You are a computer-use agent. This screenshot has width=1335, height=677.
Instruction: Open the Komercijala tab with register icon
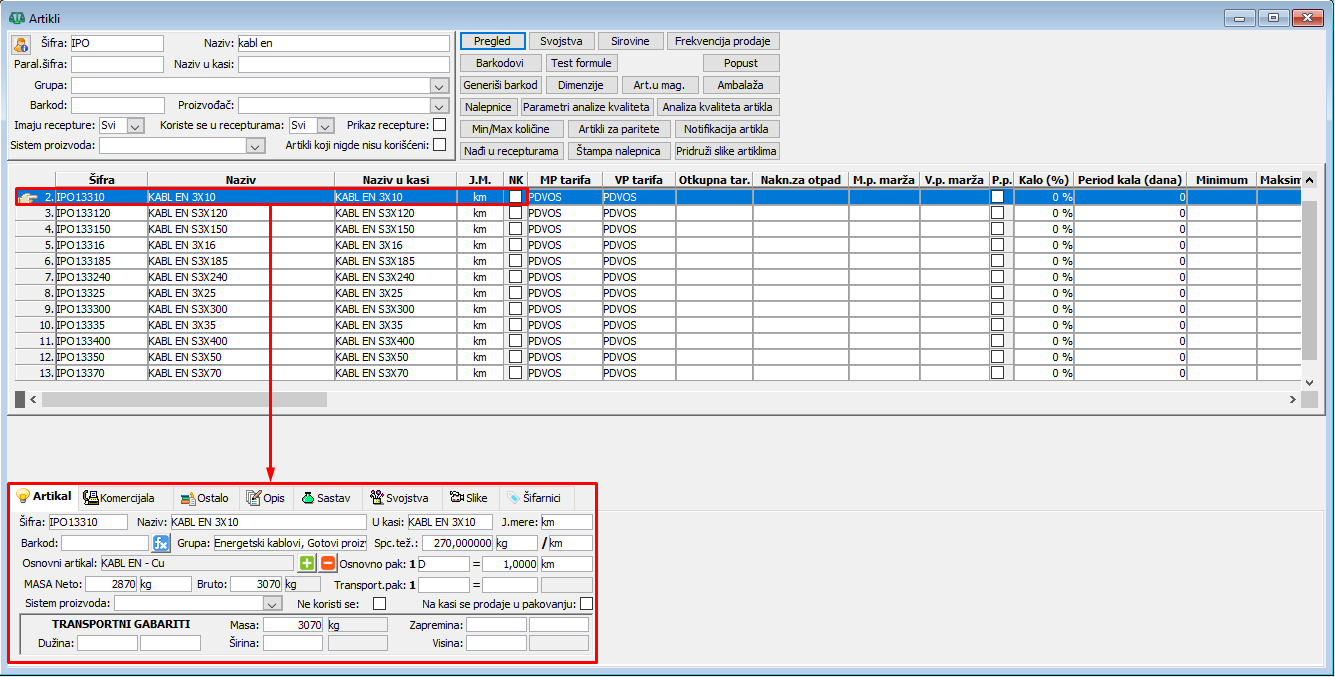point(120,498)
